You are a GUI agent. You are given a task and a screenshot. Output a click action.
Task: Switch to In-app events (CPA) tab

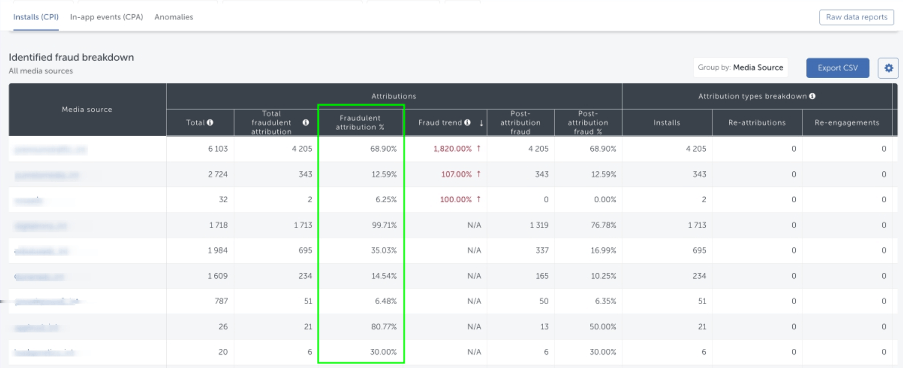[x=107, y=17]
